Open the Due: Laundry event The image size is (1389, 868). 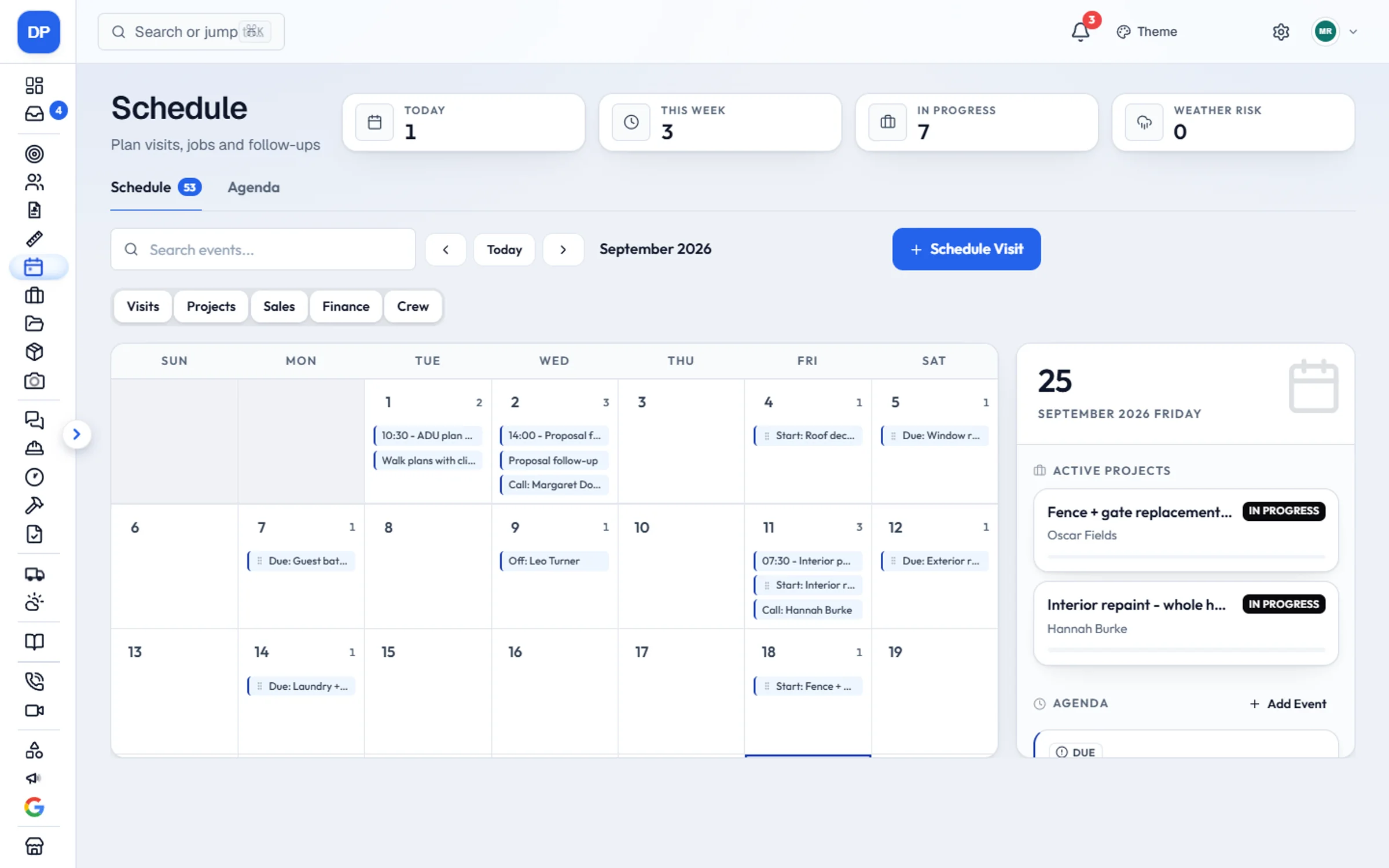pos(302,686)
